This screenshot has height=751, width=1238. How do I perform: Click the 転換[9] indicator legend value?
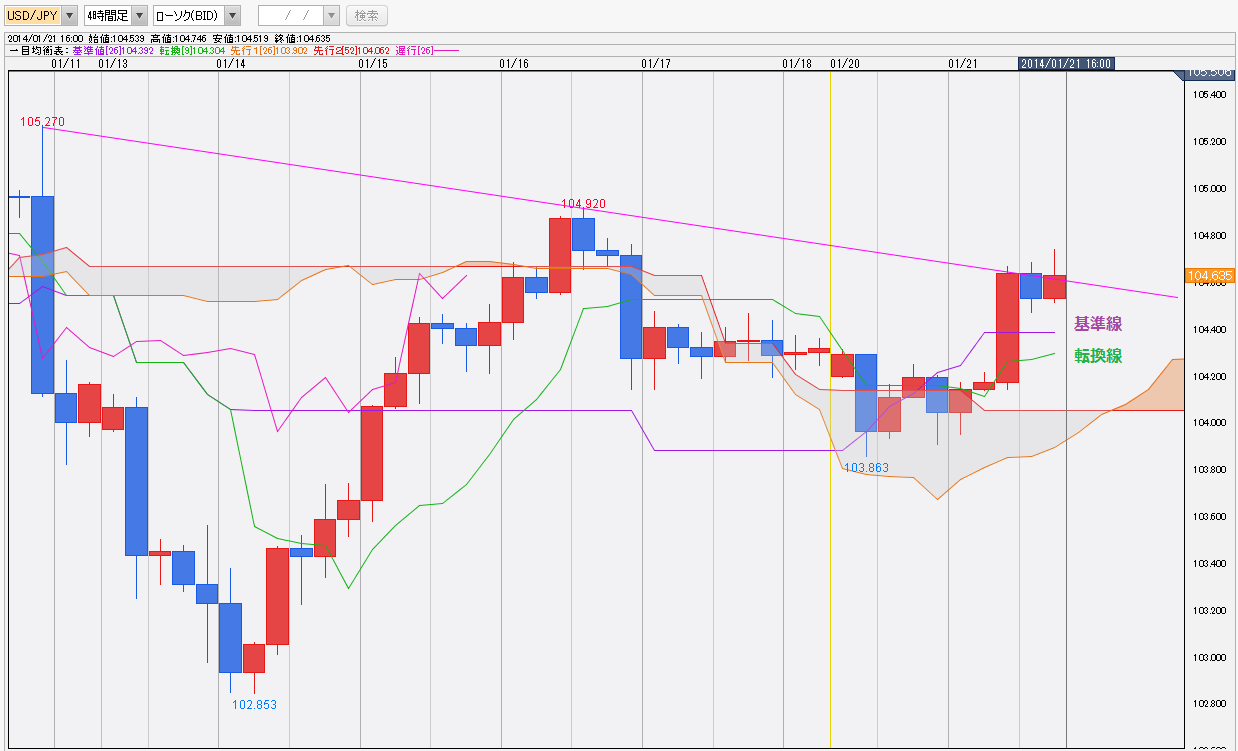192,49
